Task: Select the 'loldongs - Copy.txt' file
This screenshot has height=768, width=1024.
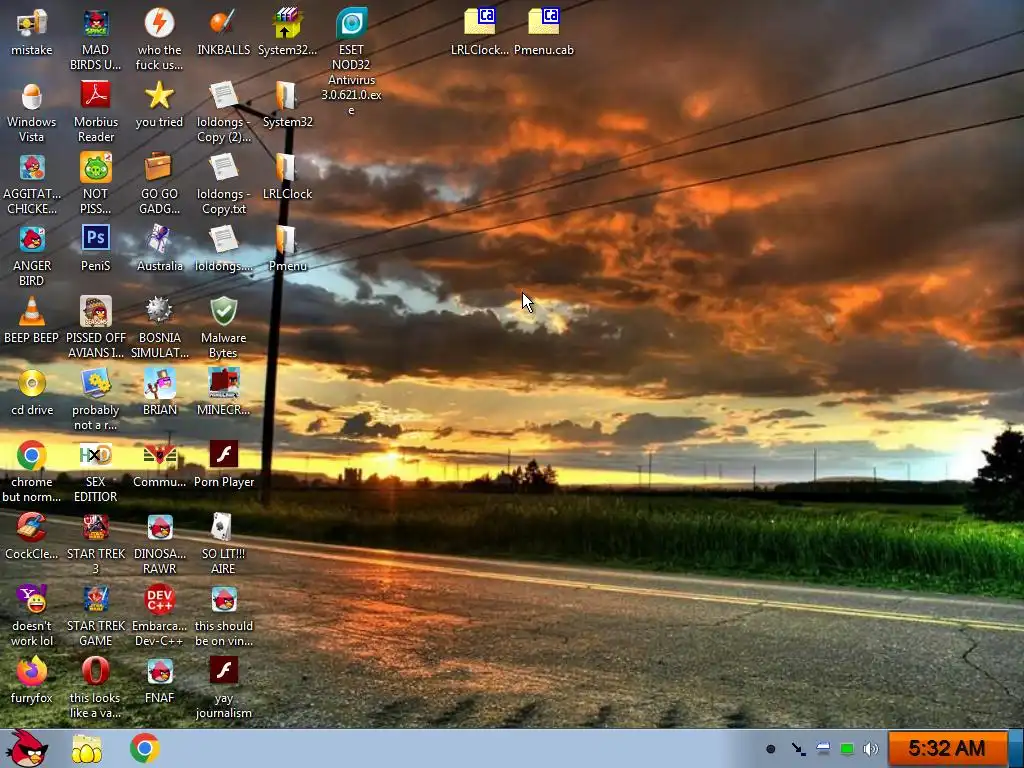Action: [223, 168]
